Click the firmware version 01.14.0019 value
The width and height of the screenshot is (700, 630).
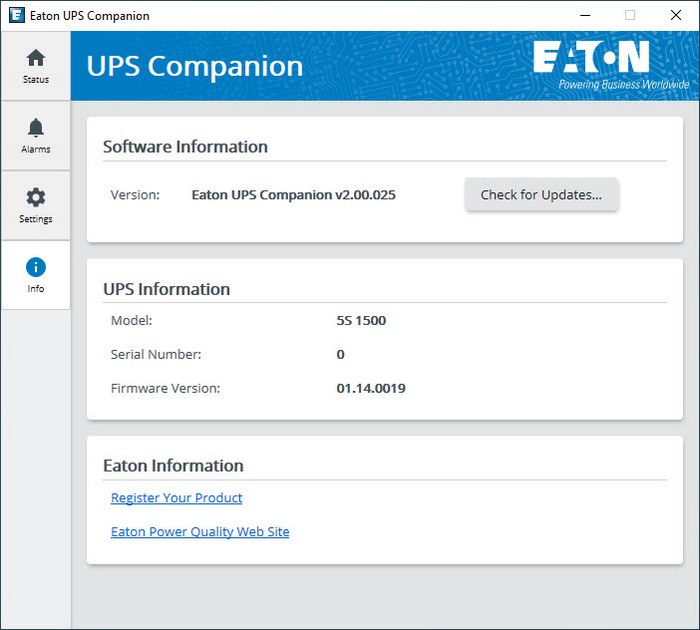(x=371, y=388)
